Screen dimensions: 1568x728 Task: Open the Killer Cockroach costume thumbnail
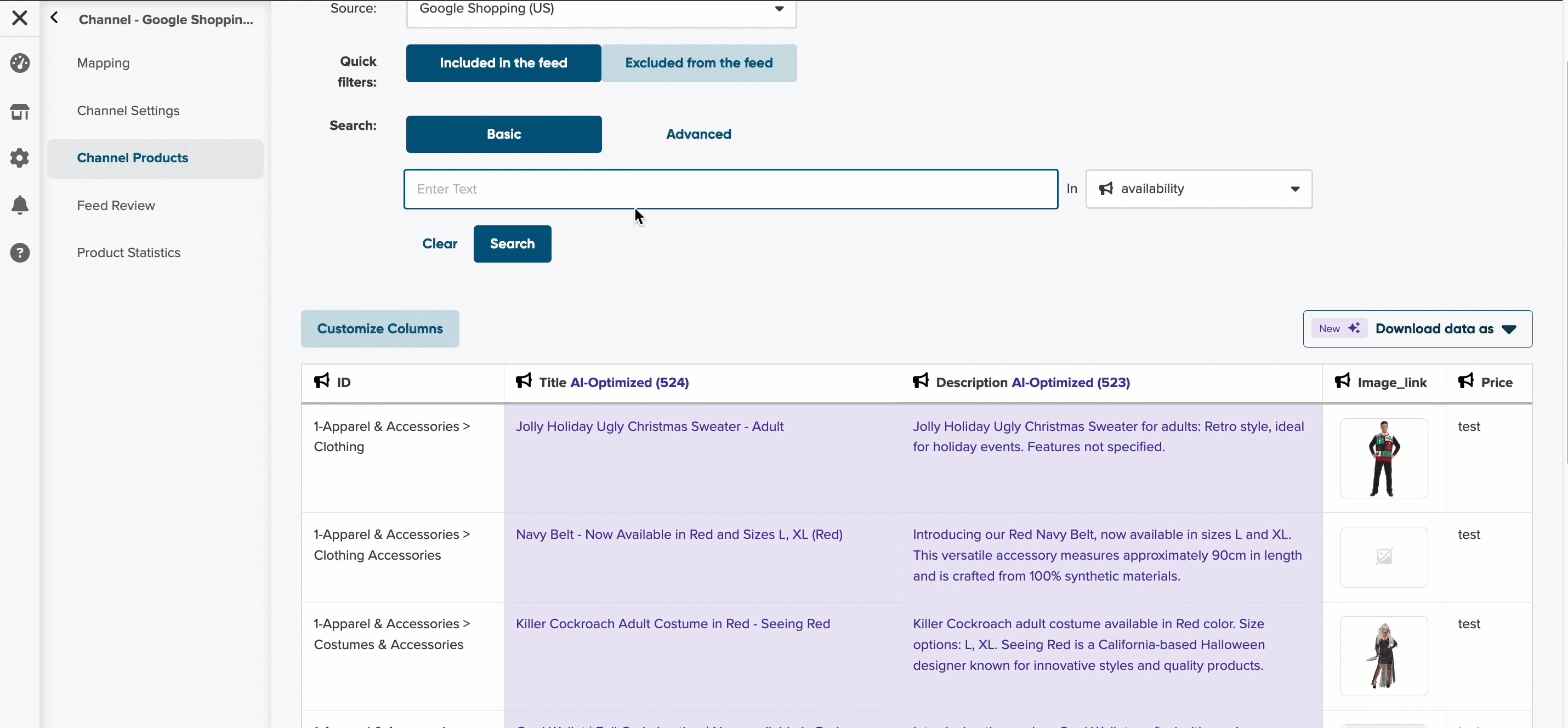tap(1384, 656)
